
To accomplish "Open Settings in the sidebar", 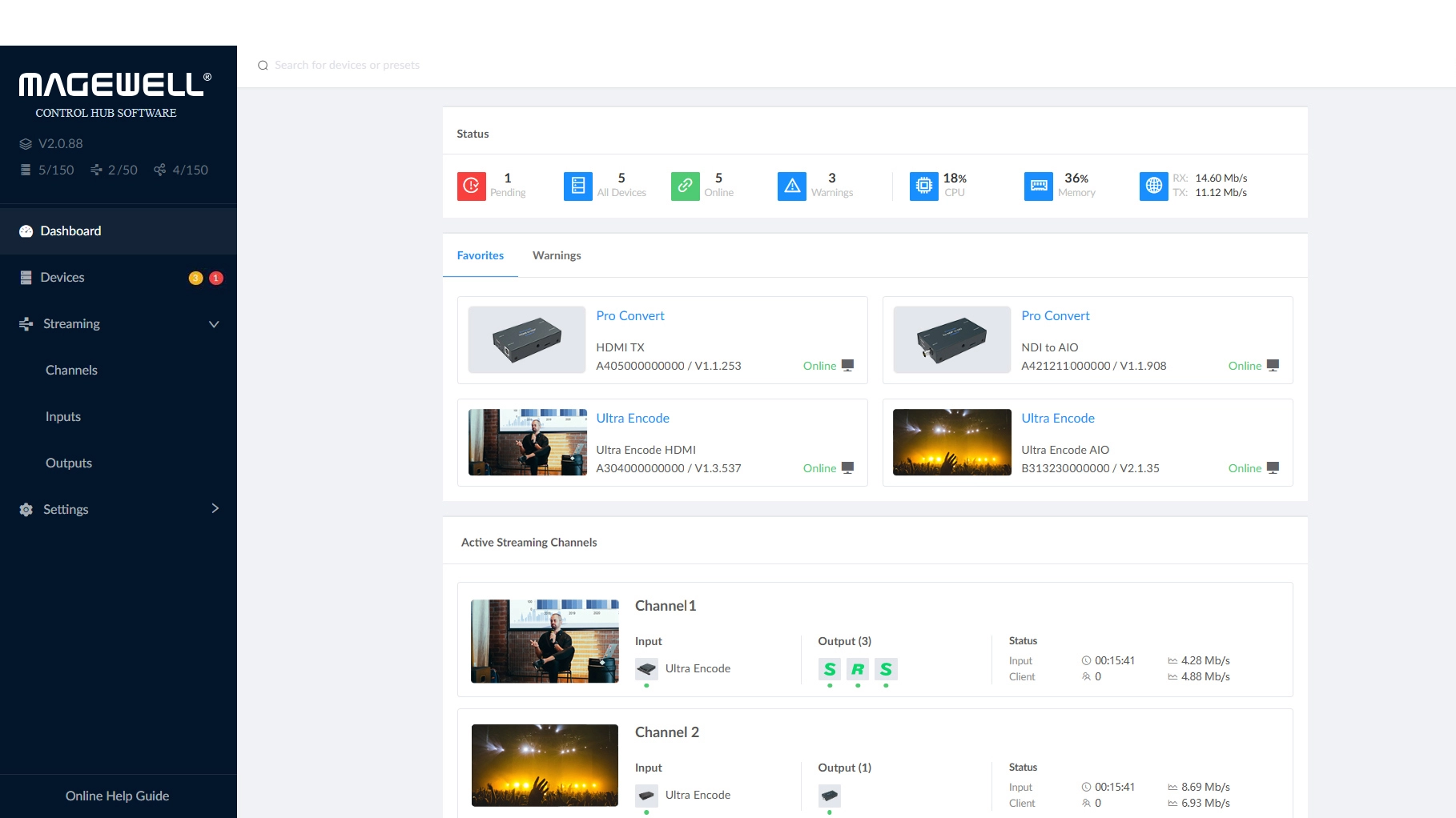I will coord(119,510).
